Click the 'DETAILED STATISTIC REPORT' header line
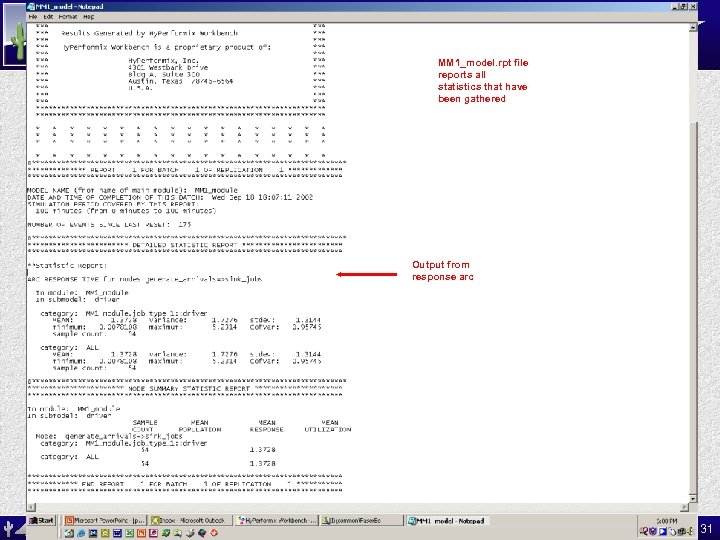This screenshot has width=720, height=540. pos(185,245)
